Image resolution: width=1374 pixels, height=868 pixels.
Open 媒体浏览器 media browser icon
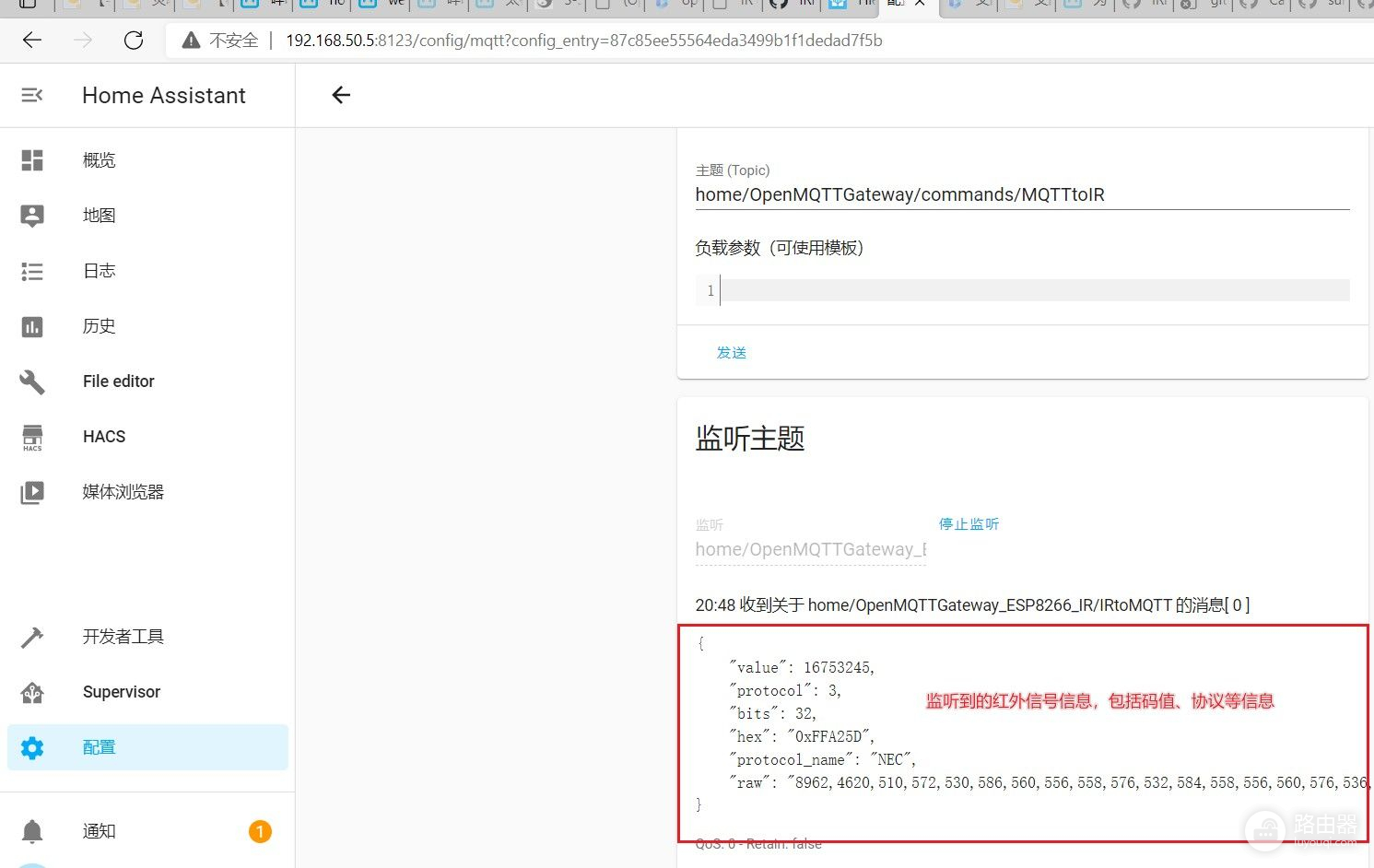coord(32,492)
